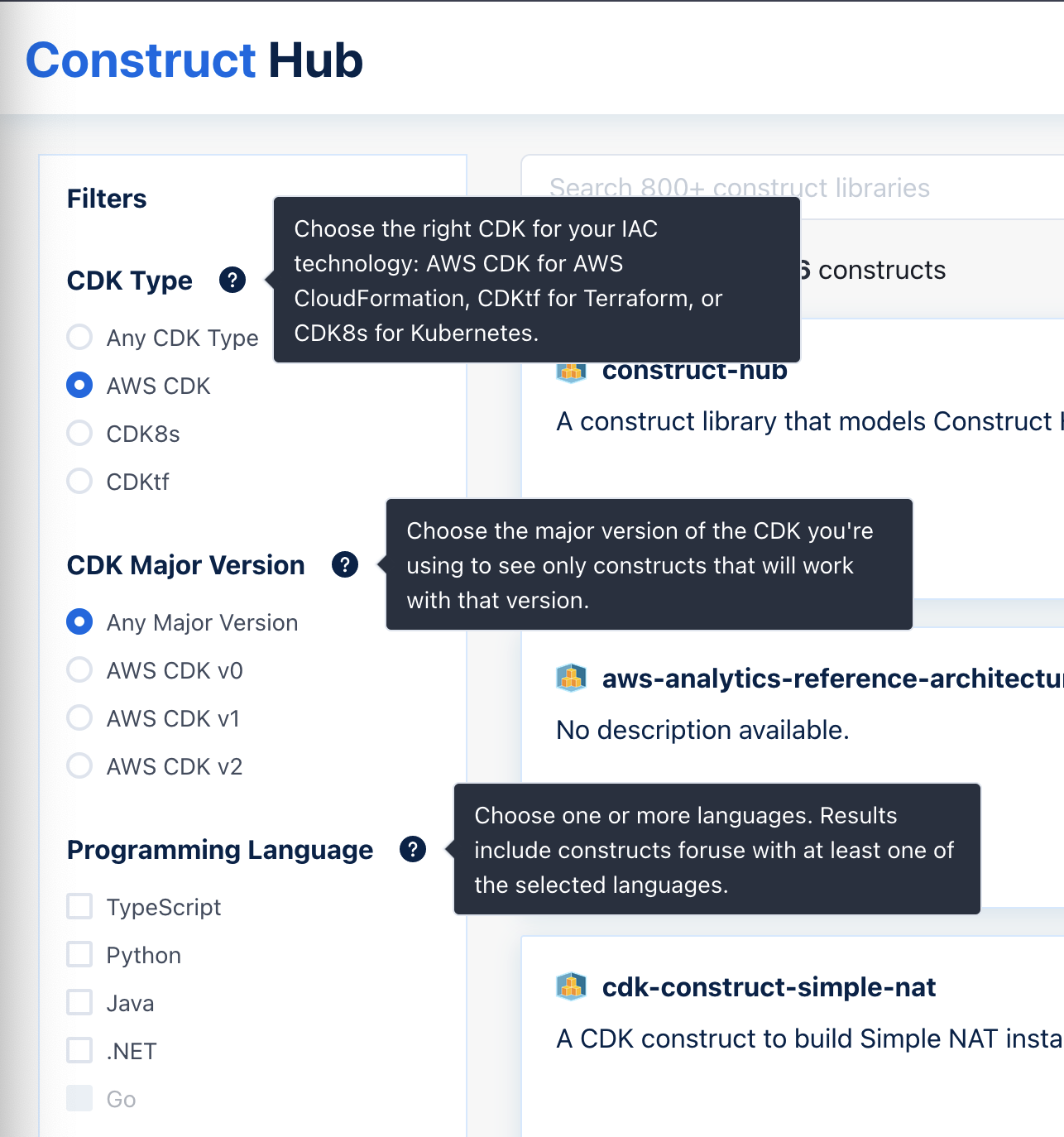Select the AWS CDK radio button

pos(79,385)
